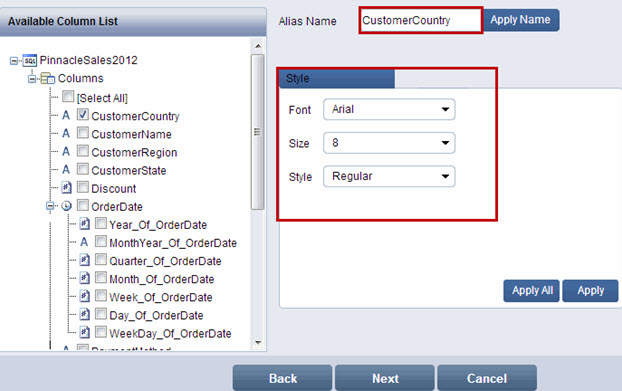622x391 pixels.
Task: Click the Next button
Action: [x=385, y=378]
